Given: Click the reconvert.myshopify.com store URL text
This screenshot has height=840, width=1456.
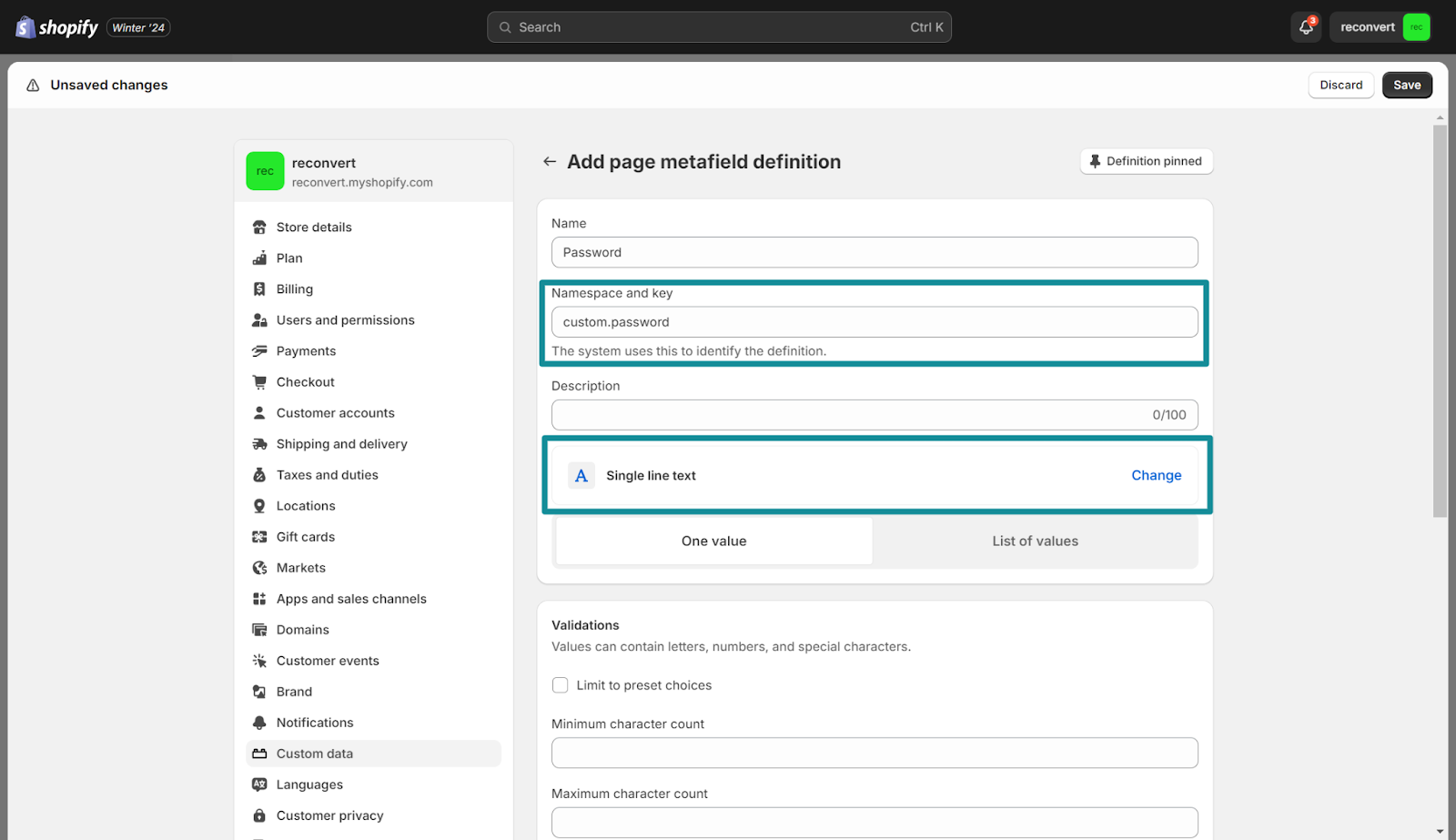Looking at the screenshot, I should point(362,182).
